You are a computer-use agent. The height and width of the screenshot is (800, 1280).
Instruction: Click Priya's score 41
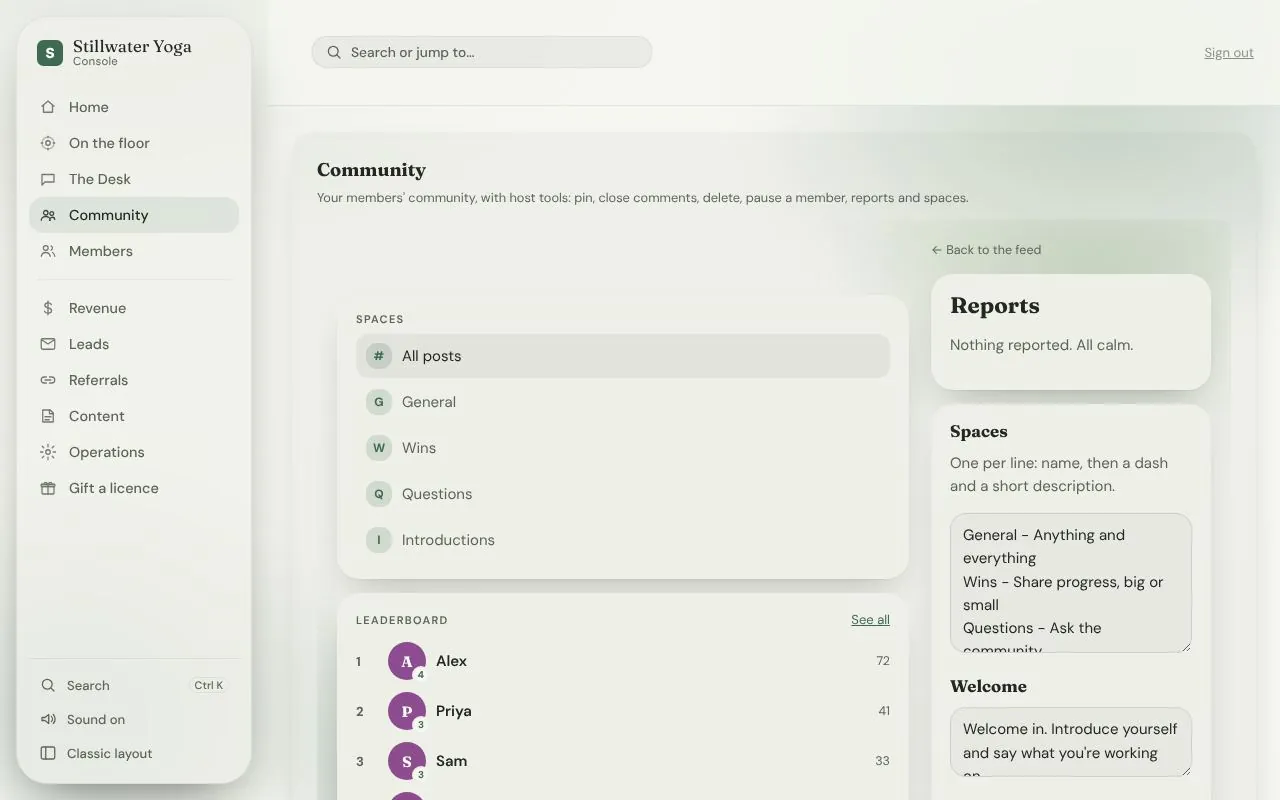point(884,711)
